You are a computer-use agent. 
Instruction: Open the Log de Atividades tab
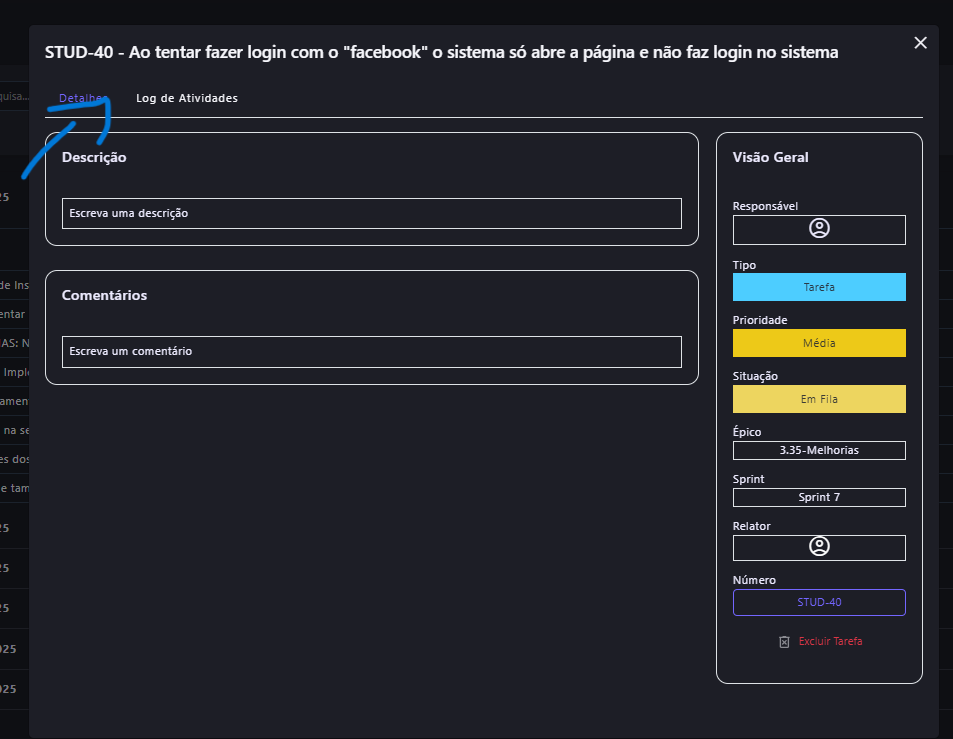pyautogui.click(x=187, y=98)
